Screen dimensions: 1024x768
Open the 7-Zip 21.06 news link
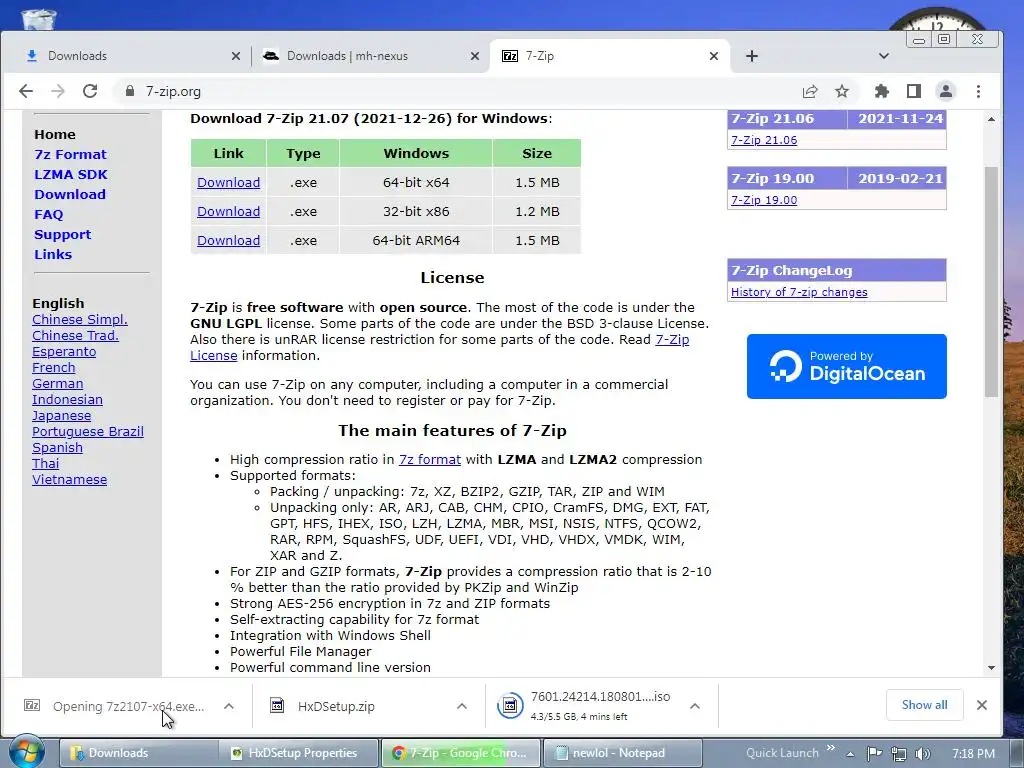click(764, 140)
